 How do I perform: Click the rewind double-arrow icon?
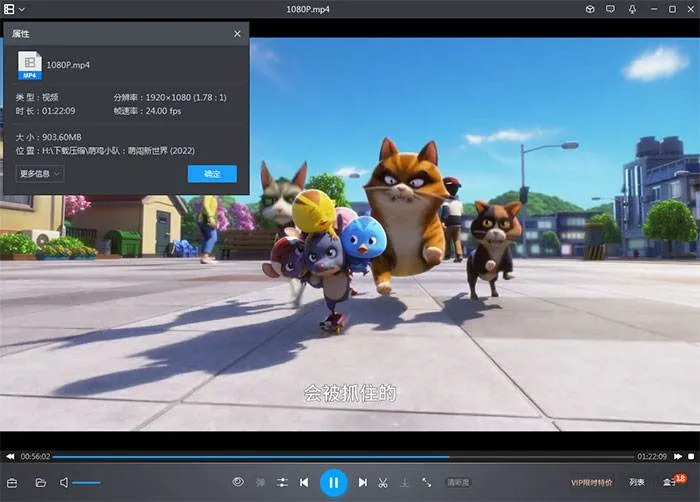click(x=10, y=456)
